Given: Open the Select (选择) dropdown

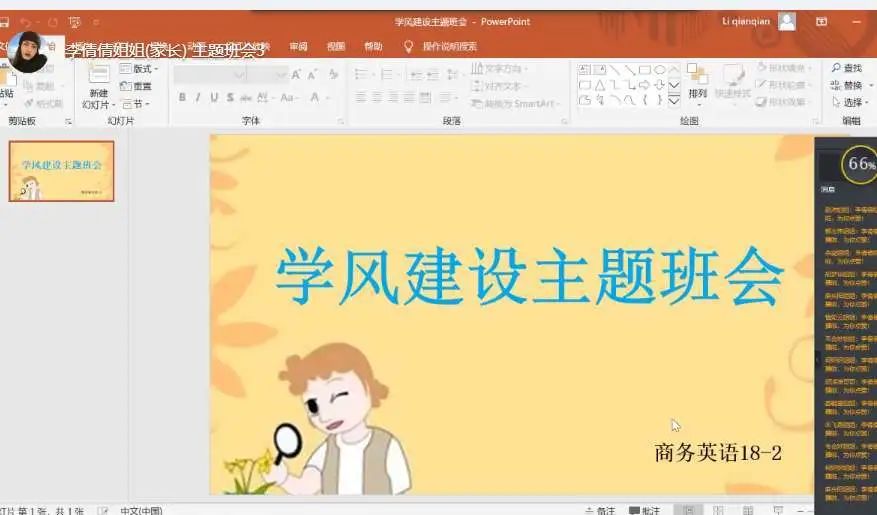Looking at the screenshot, I should coord(850,103).
